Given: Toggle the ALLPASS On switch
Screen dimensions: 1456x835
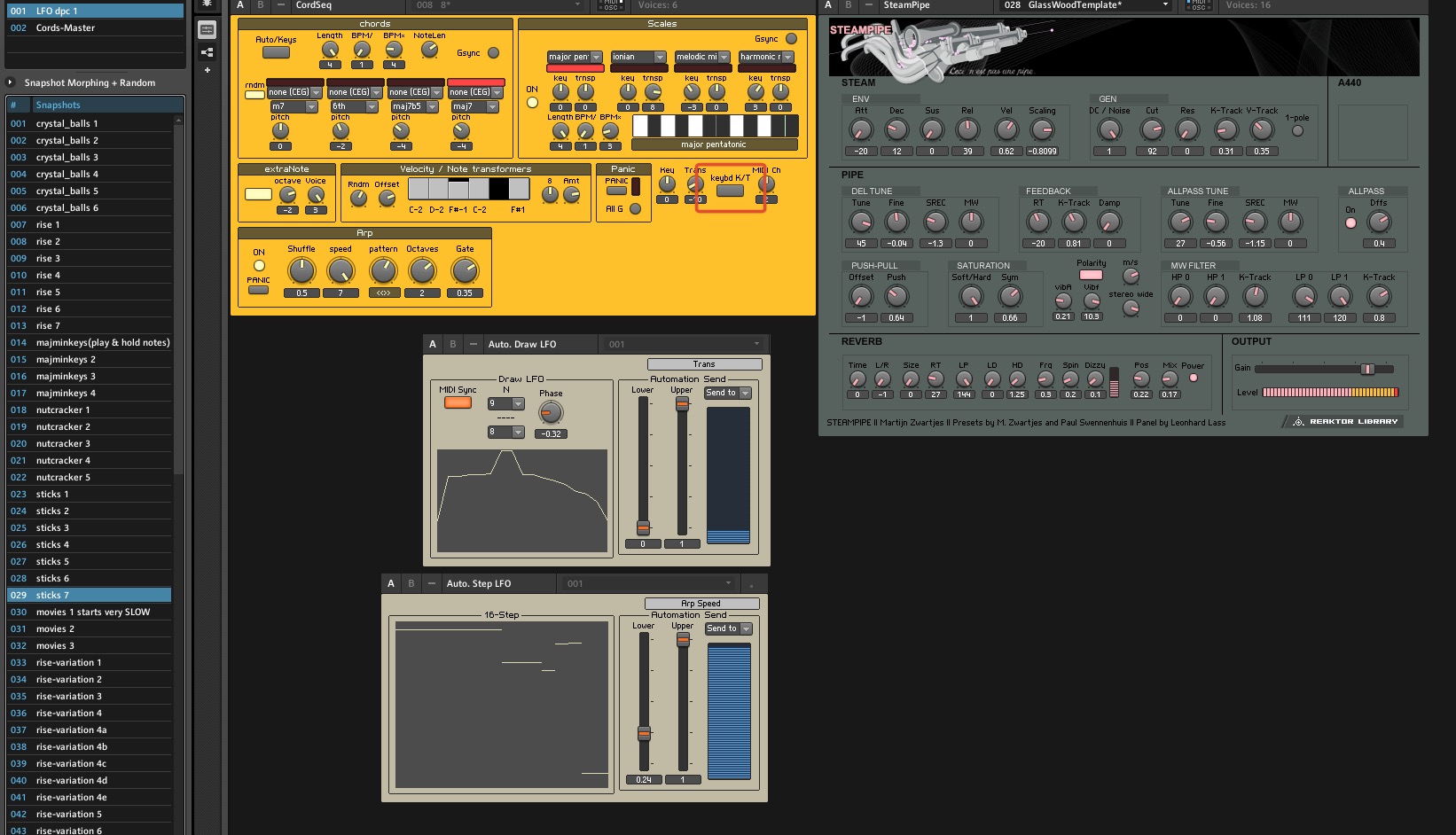Looking at the screenshot, I should [1350, 222].
